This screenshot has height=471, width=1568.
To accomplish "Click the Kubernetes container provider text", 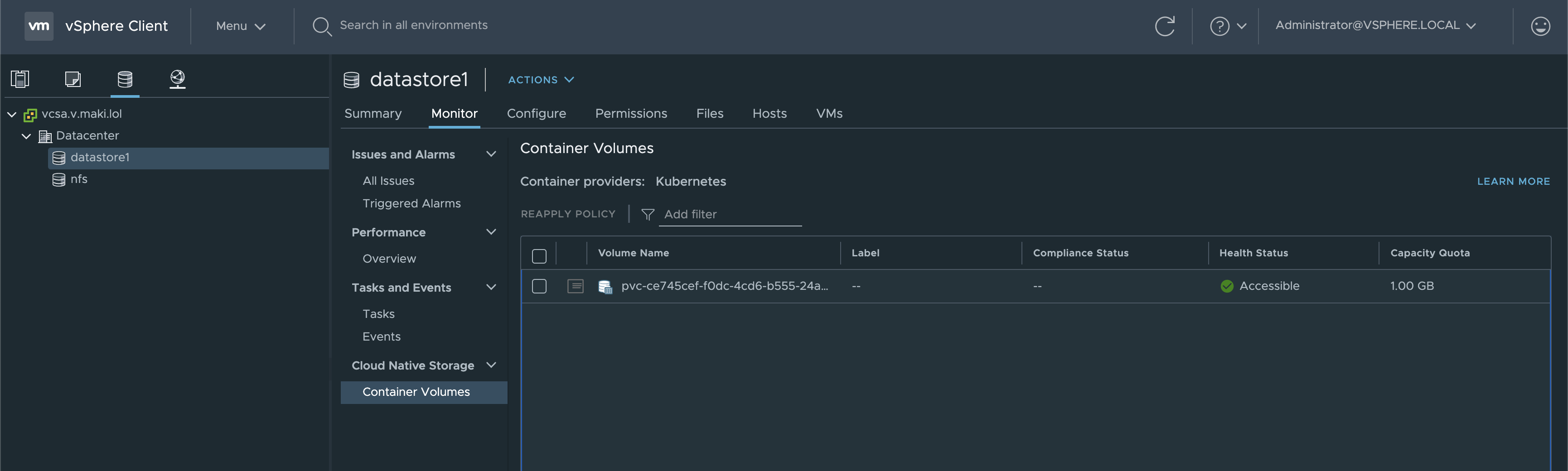I will [691, 181].
